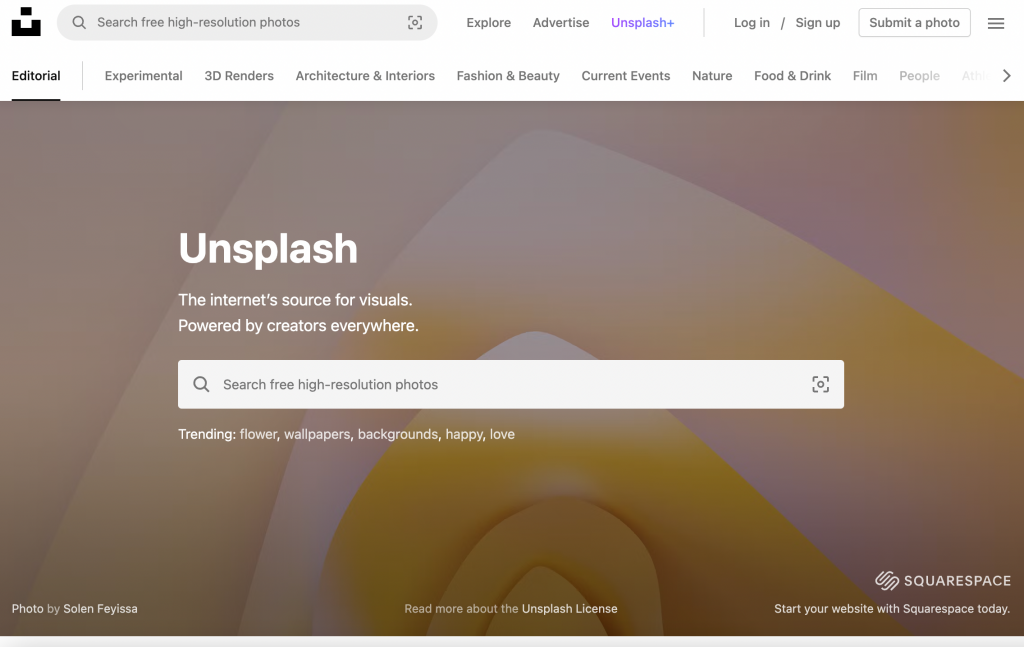The height and width of the screenshot is (647, 1024).
Task: Click trending term wallpapers
Action: point(317,434)
